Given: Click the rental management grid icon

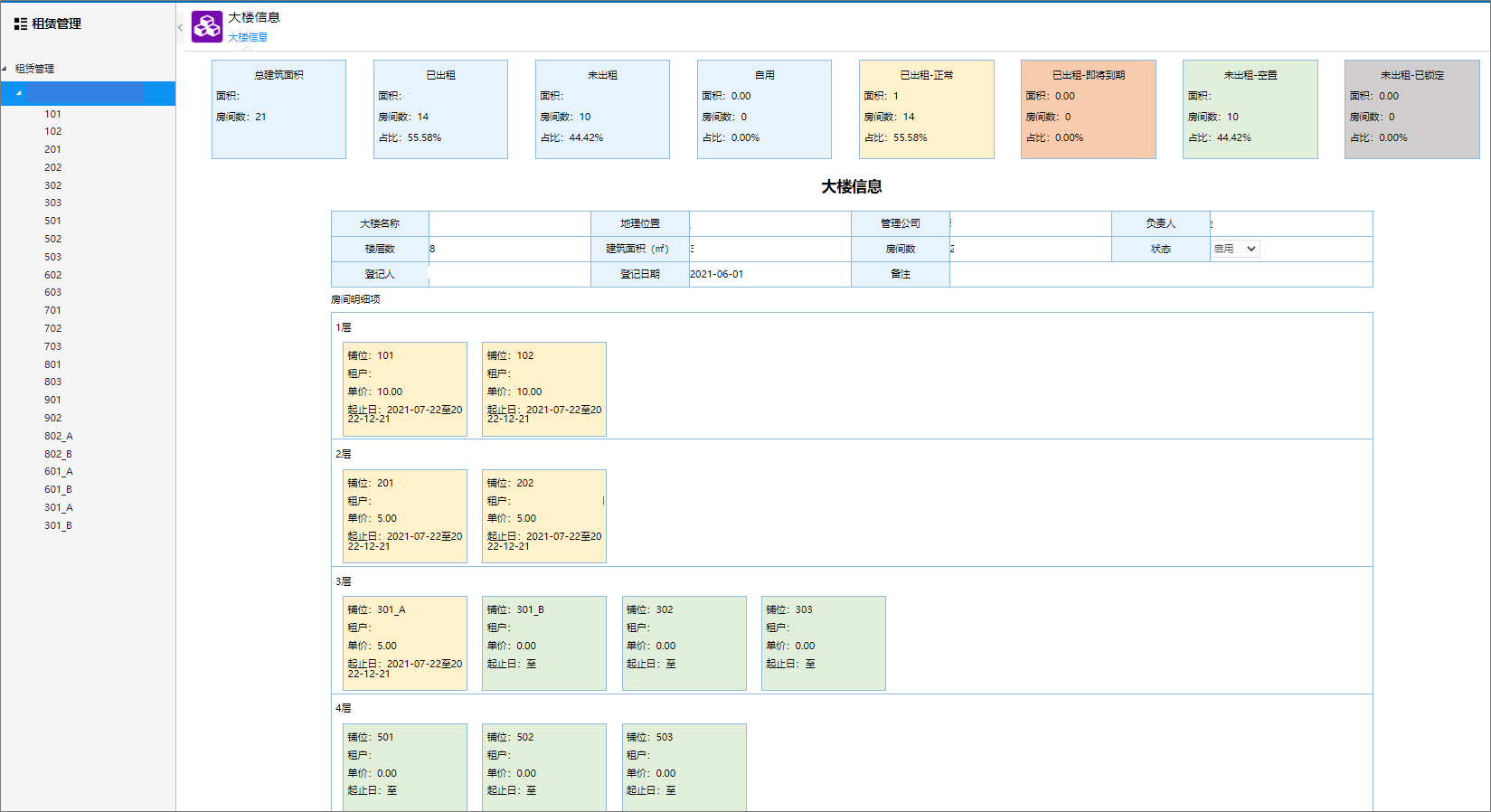Looking at the screenshot, I should click(20, 24).
